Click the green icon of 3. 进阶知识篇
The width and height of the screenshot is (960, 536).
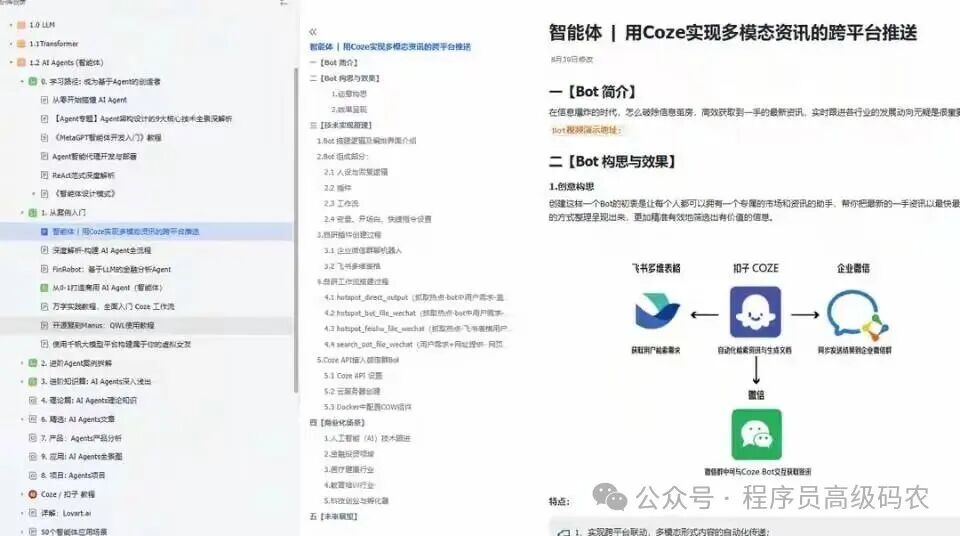pyautogui.click(x=33, y=381)
